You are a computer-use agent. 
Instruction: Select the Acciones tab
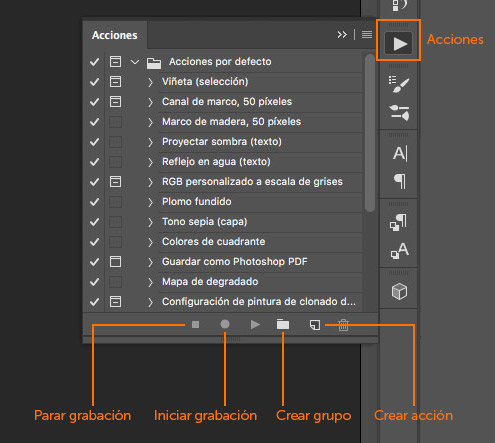115,35
